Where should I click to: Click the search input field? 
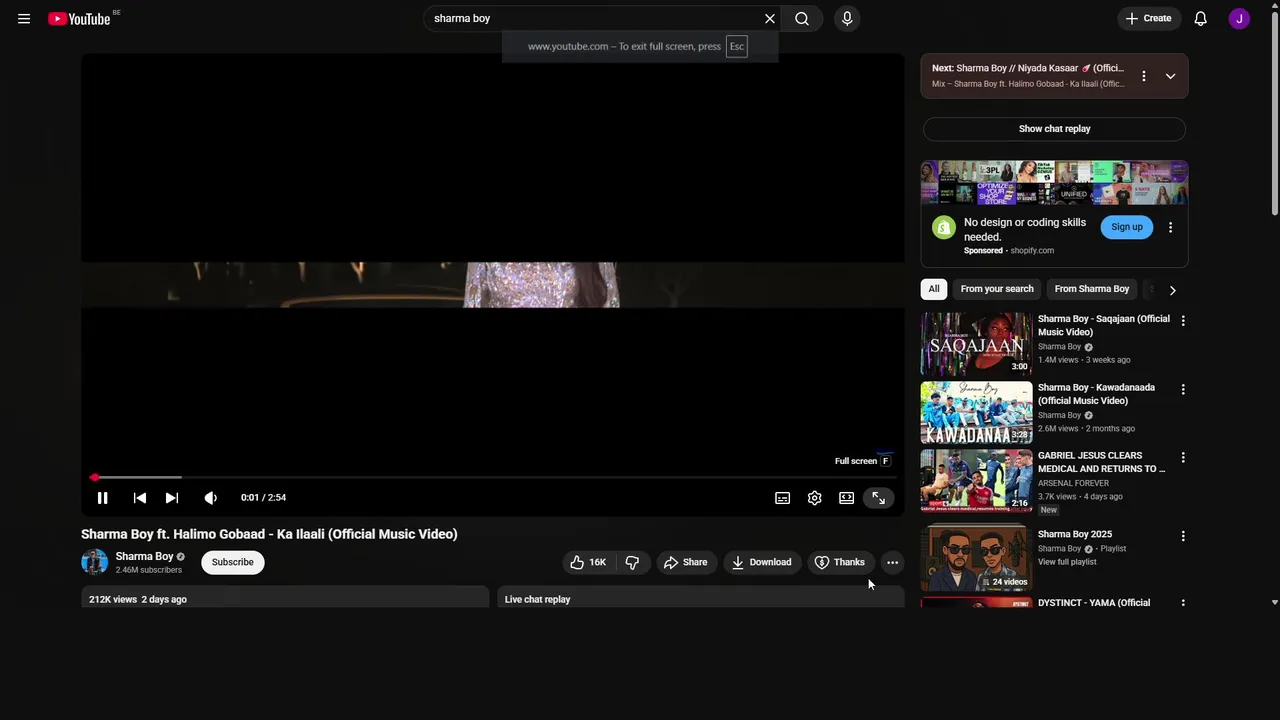tap(595, 19)
